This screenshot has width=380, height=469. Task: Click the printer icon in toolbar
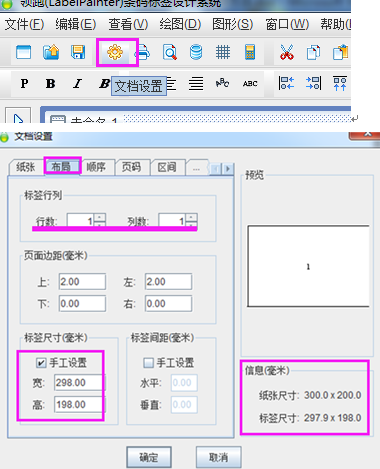click(143, 52)
